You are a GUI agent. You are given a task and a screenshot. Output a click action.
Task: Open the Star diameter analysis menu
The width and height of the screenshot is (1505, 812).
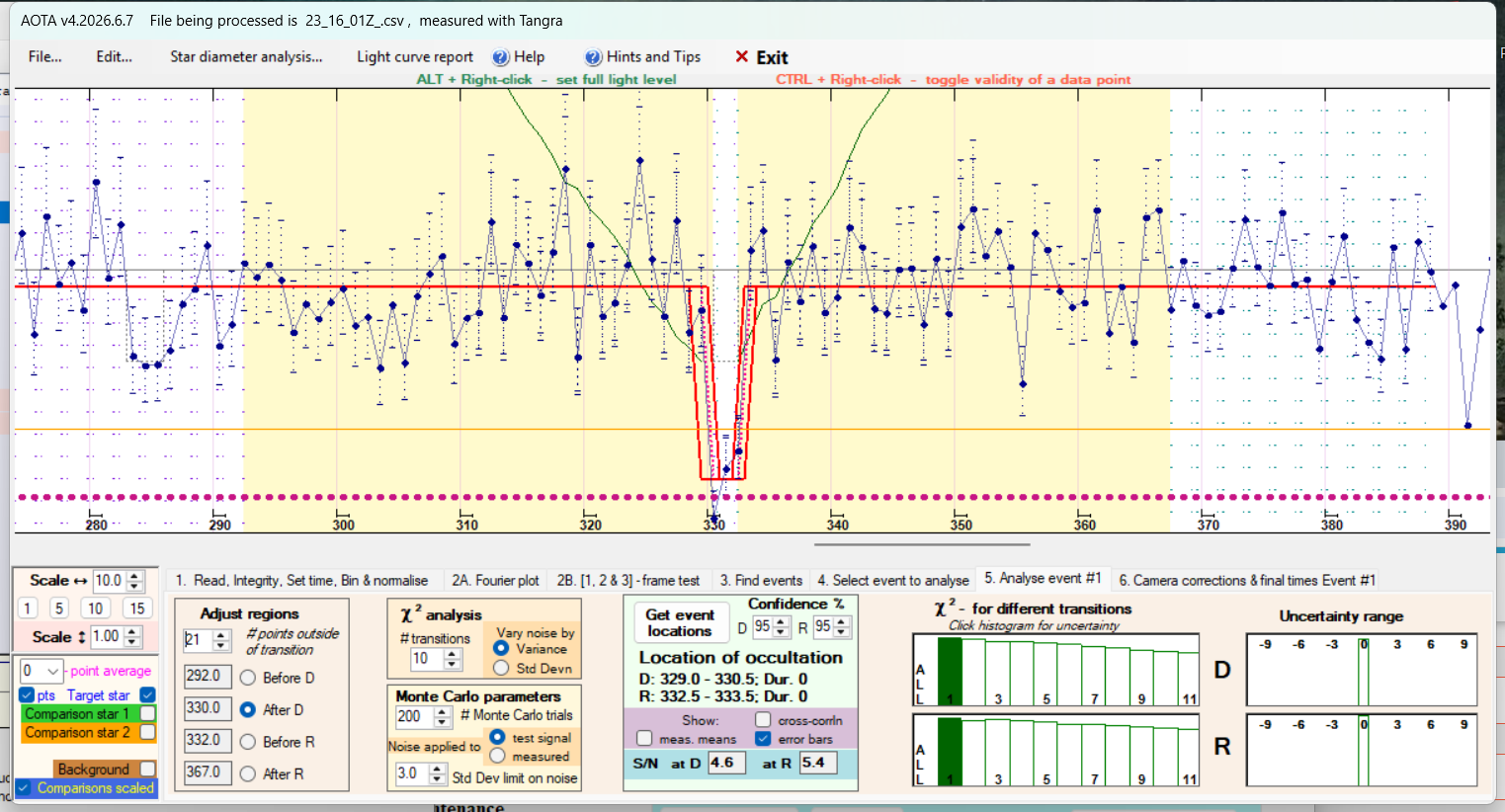(x=246, y=57)
